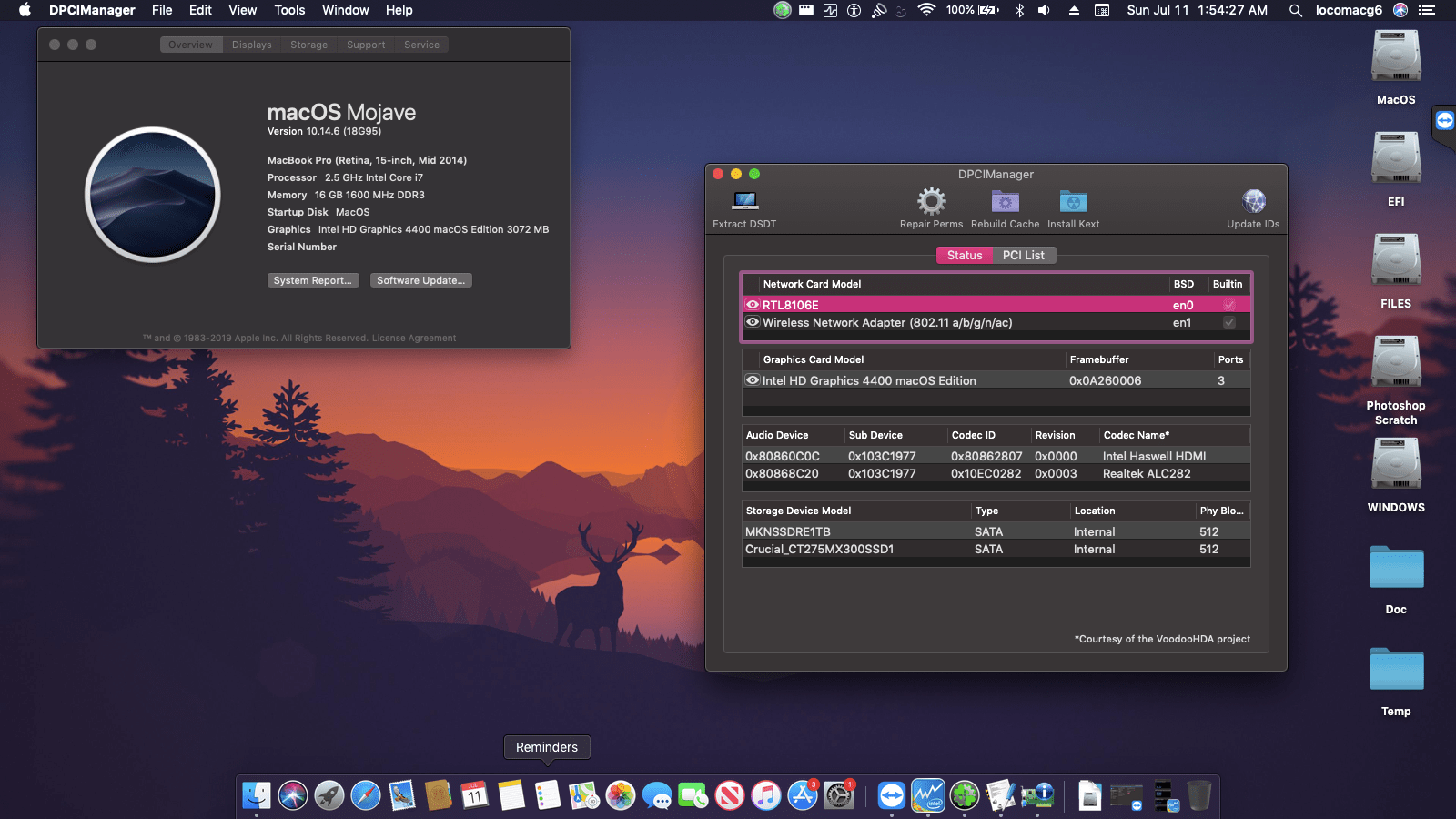This screenshot has width=1456, height=819.
Task: Click eye icon beside Wireless Network Adapter
Action: (753, 322)
